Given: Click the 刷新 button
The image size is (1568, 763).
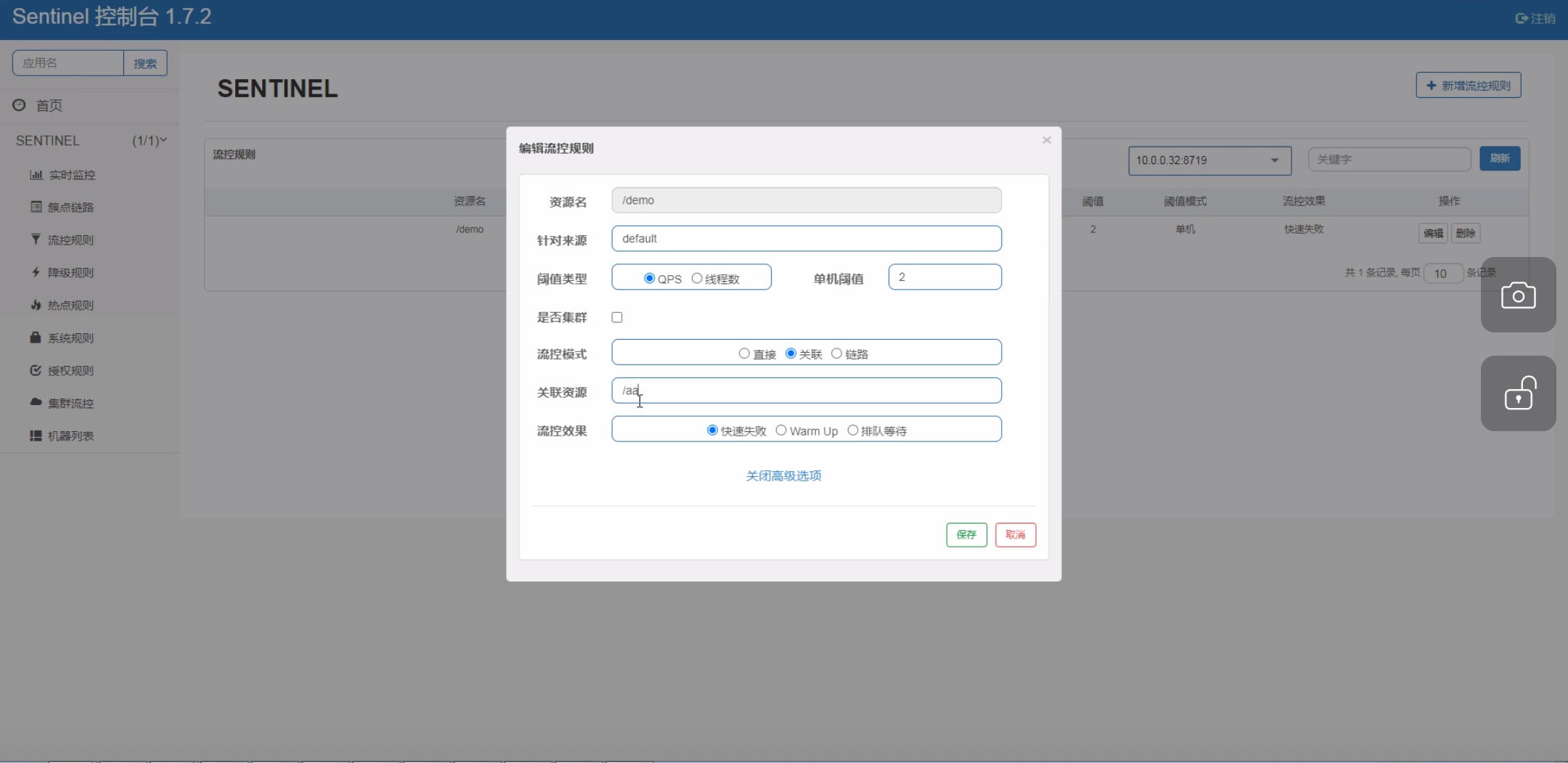Looking at the screenshot, I should pos(1500,158).
